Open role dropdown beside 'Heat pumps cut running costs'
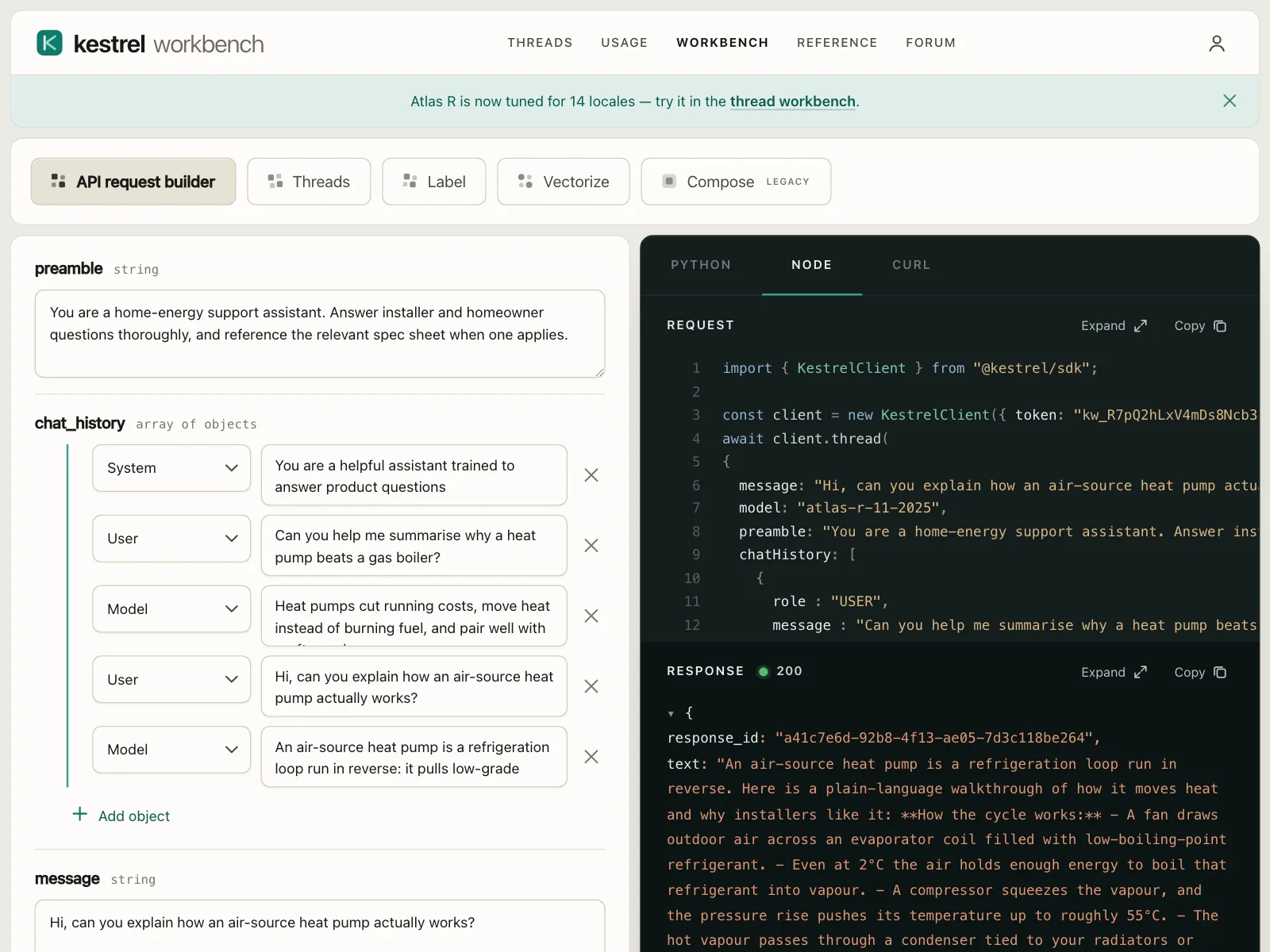Image resolution: width=1270 pixels, height=952 pixels. pos(171,609)
